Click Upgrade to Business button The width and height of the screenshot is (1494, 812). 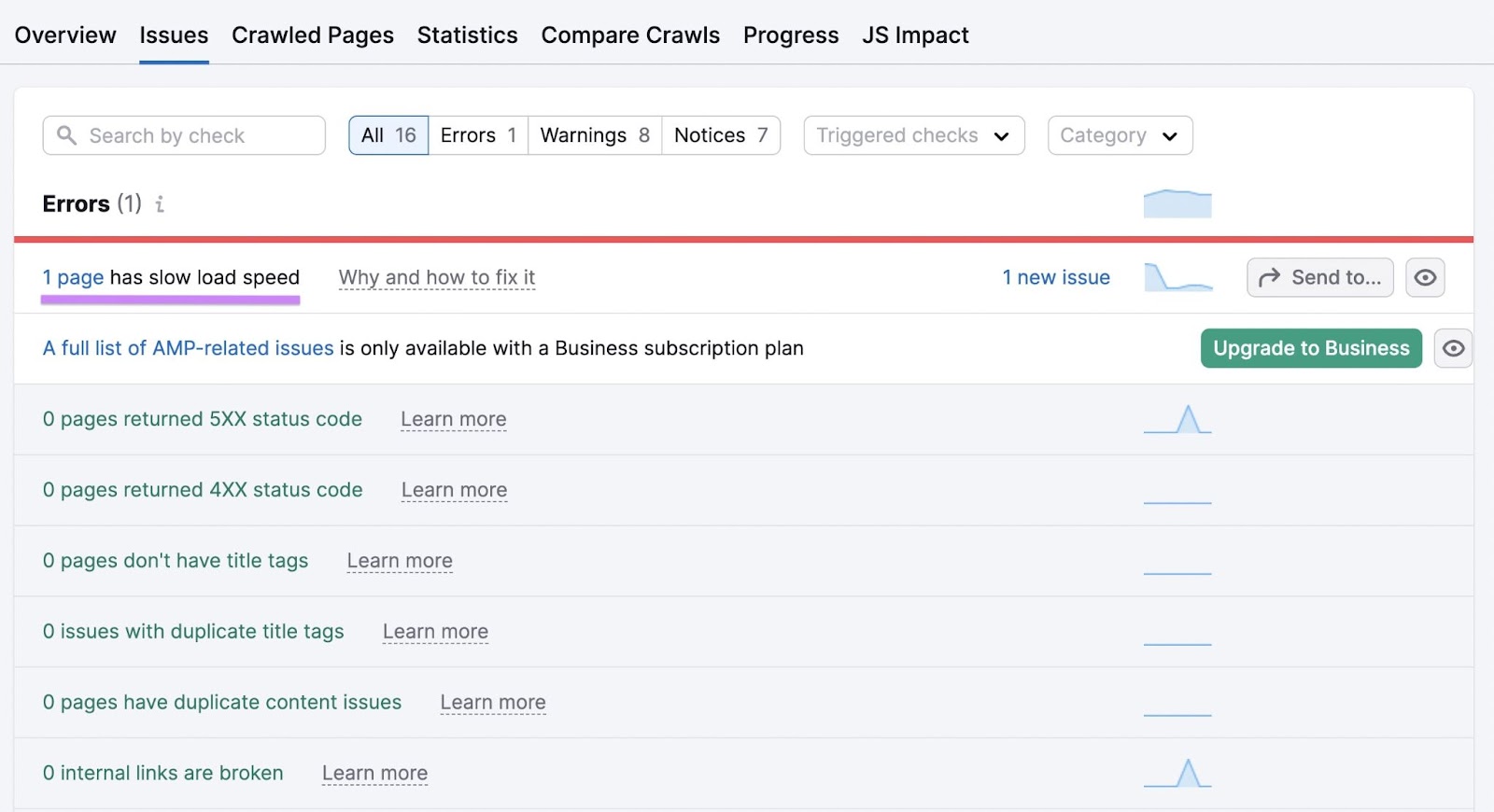pos(1311,348)
